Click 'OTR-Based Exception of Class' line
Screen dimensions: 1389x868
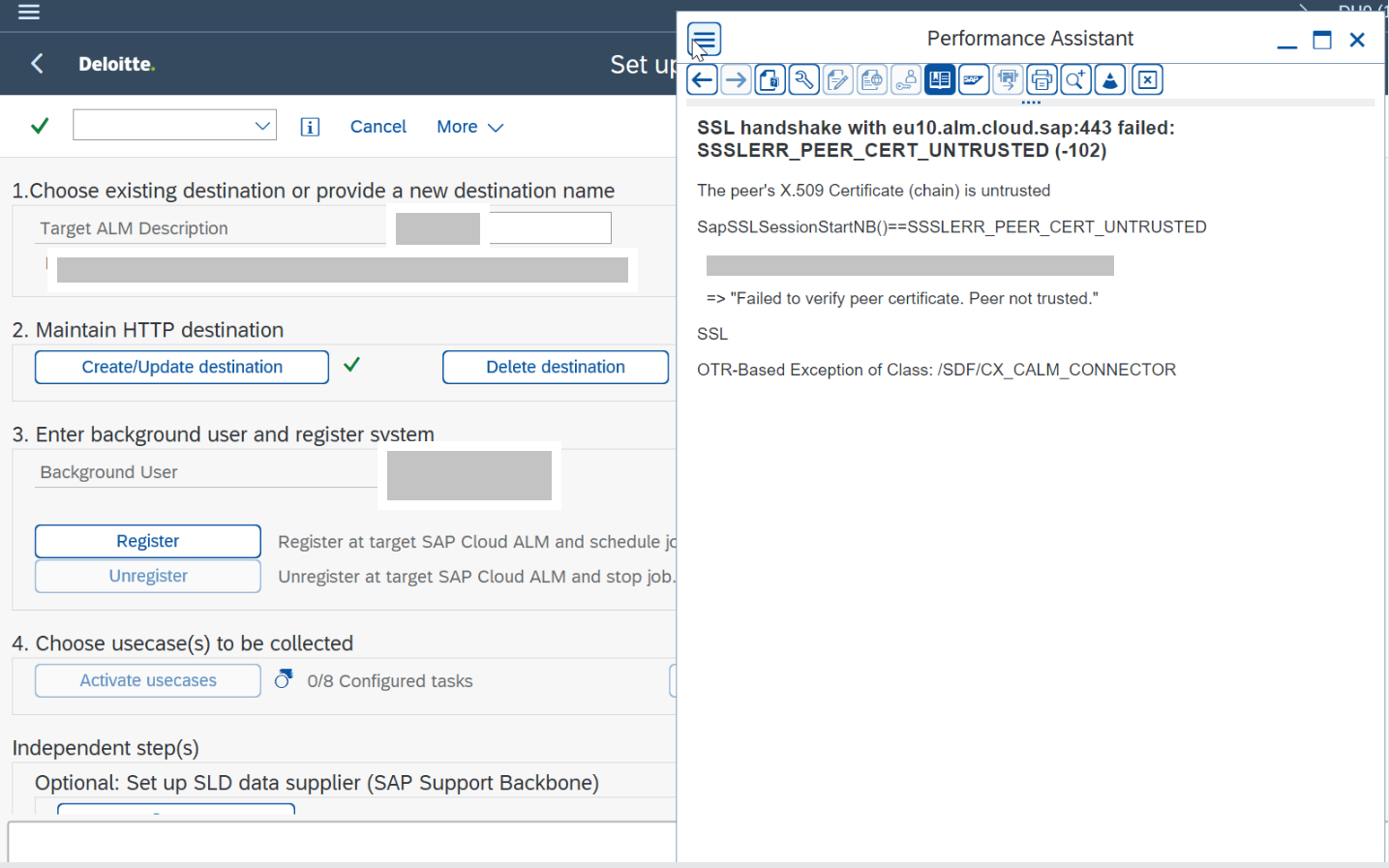(937, 370)
